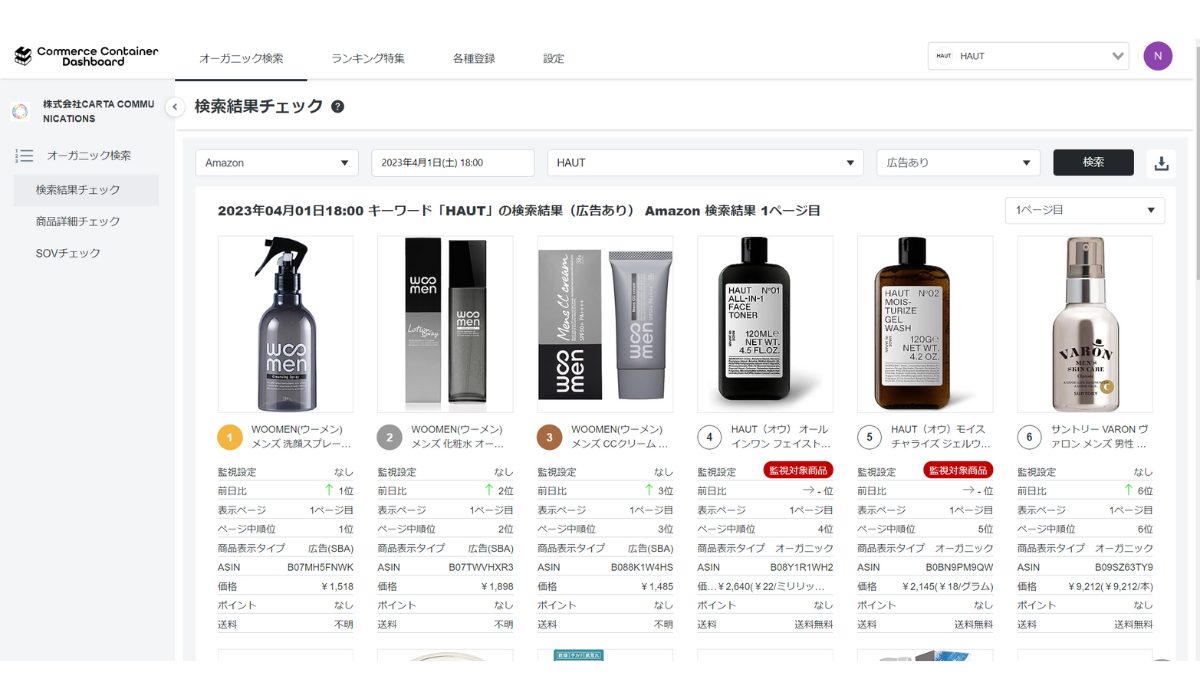1200x700 pixels.
Task: Open HAUT オールインワン フェイス product title
Action: coord(781,437)
